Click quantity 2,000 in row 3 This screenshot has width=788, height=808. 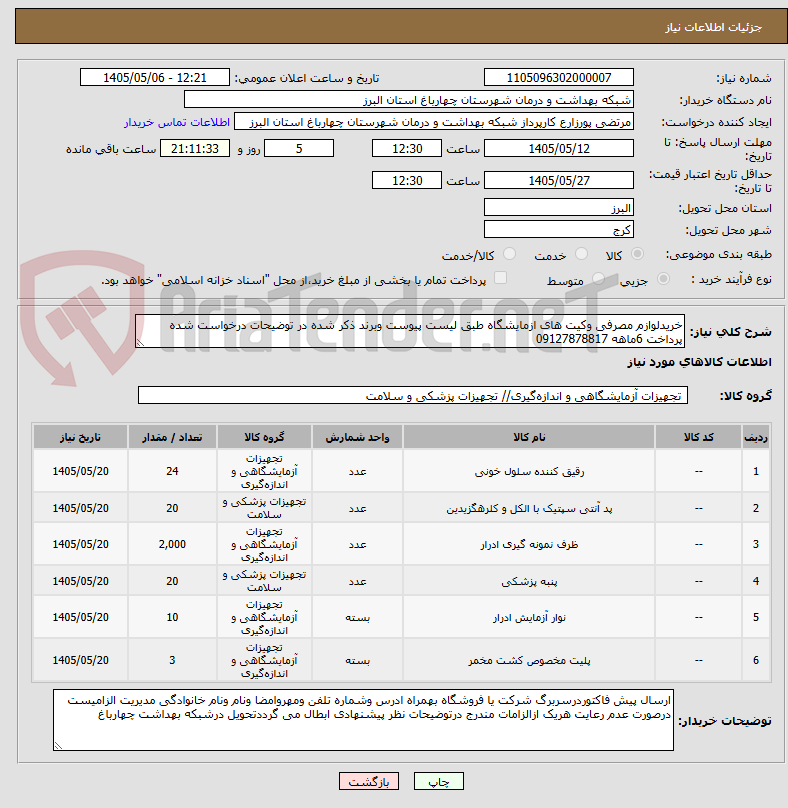tap(172, 544)
